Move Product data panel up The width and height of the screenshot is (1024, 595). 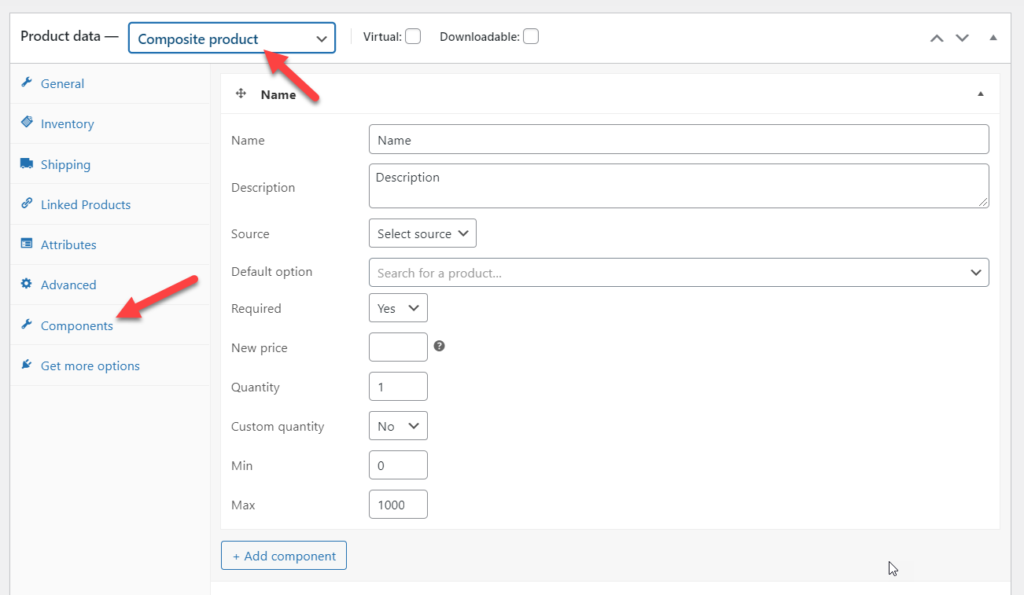tap(936, 38)
